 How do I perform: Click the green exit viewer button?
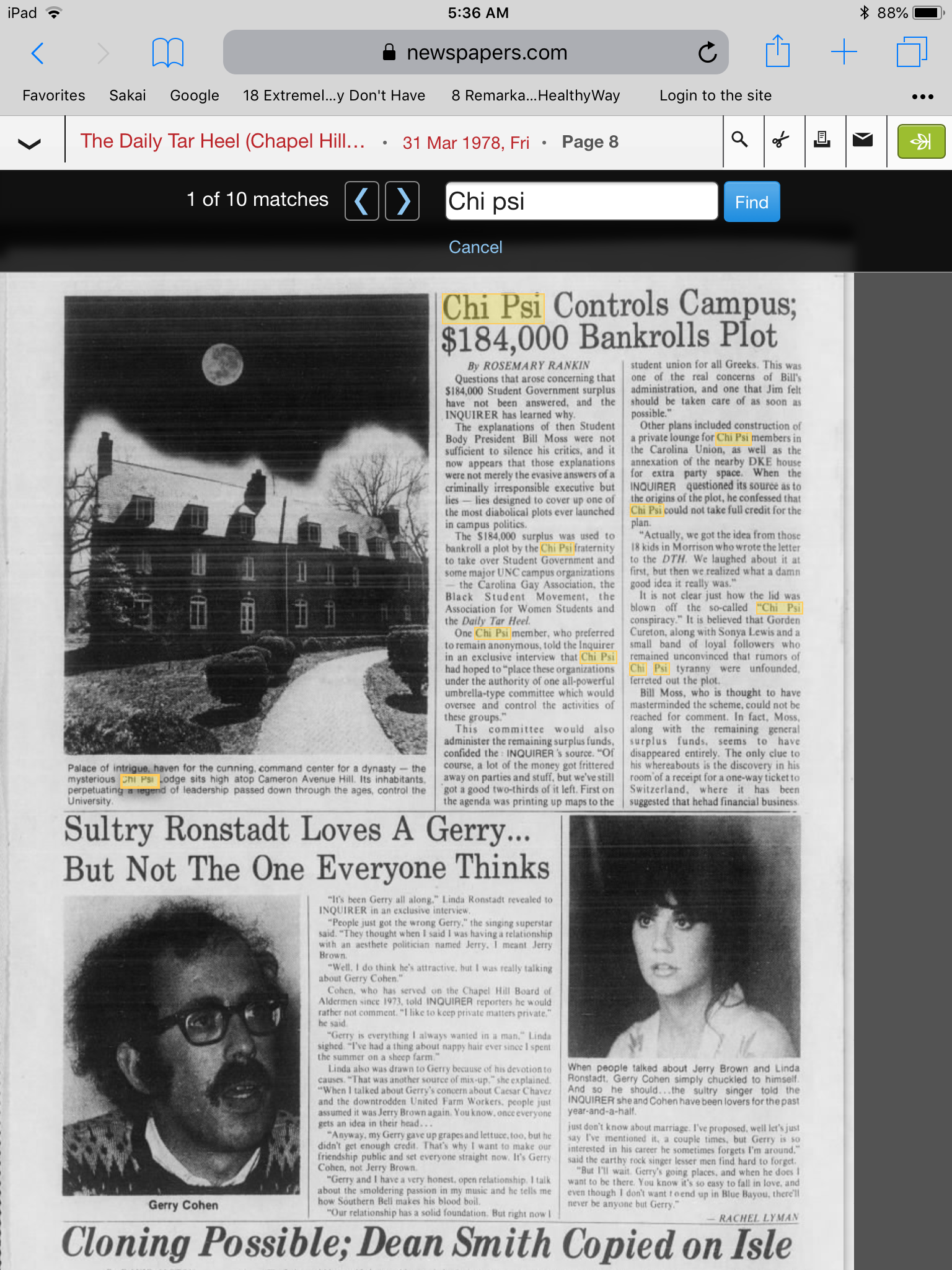tap(921, 141)
